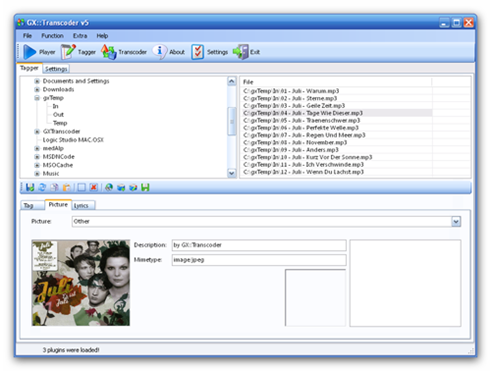Switch to the Tagger tab
Image resolution: width=491 pixels, height=371 pixels.
[x=29, y=68]
